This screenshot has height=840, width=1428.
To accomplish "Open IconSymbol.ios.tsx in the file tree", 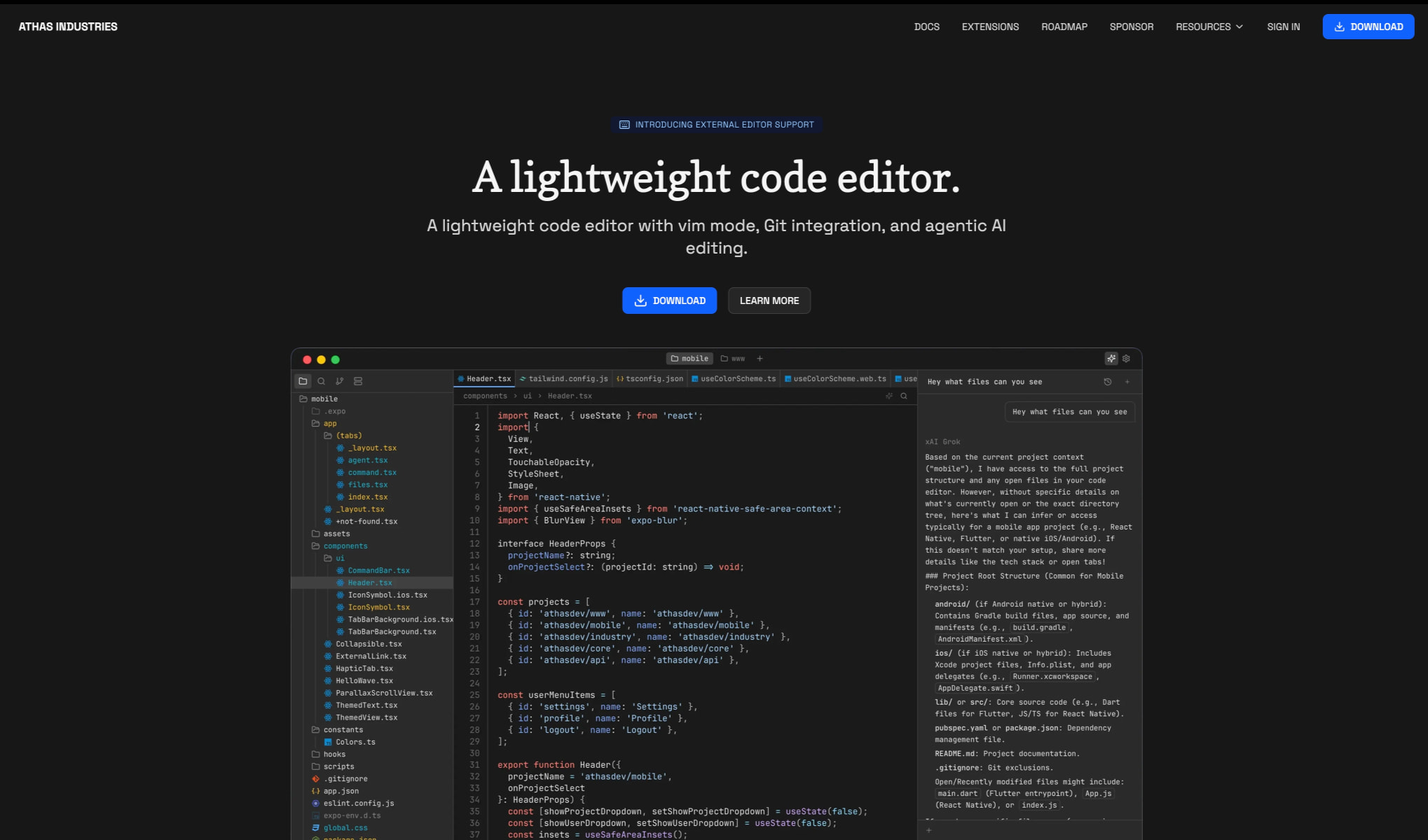I will 382,595.
